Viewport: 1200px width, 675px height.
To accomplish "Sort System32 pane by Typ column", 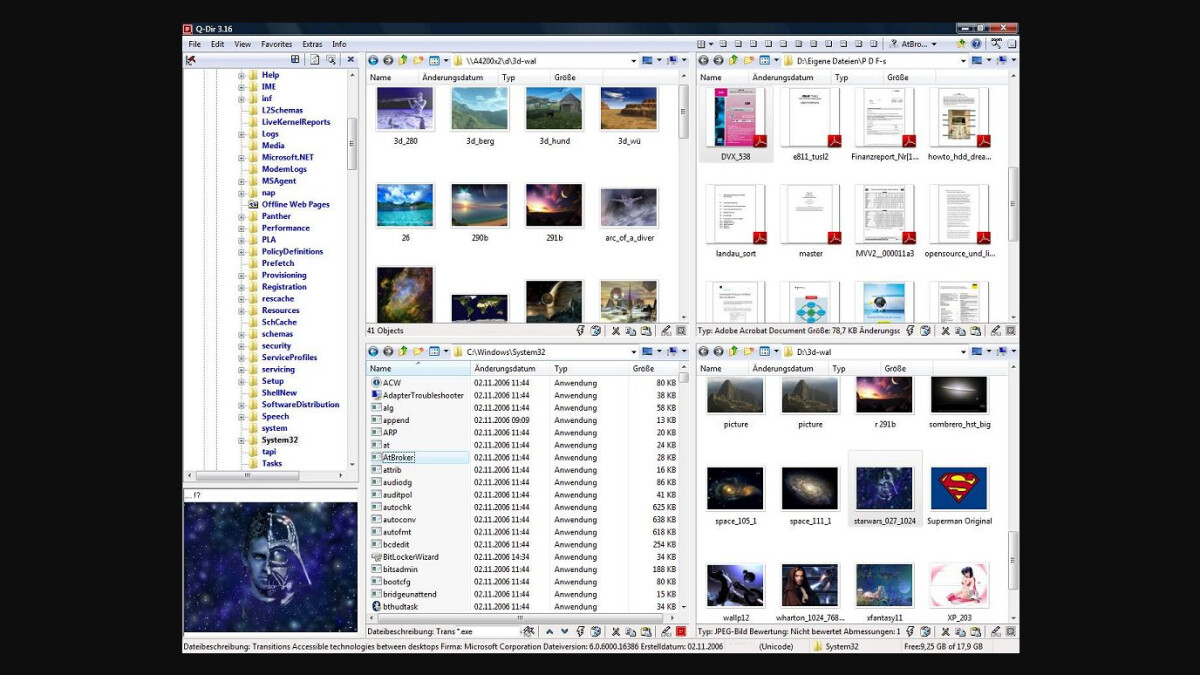I will click(590, 369).
